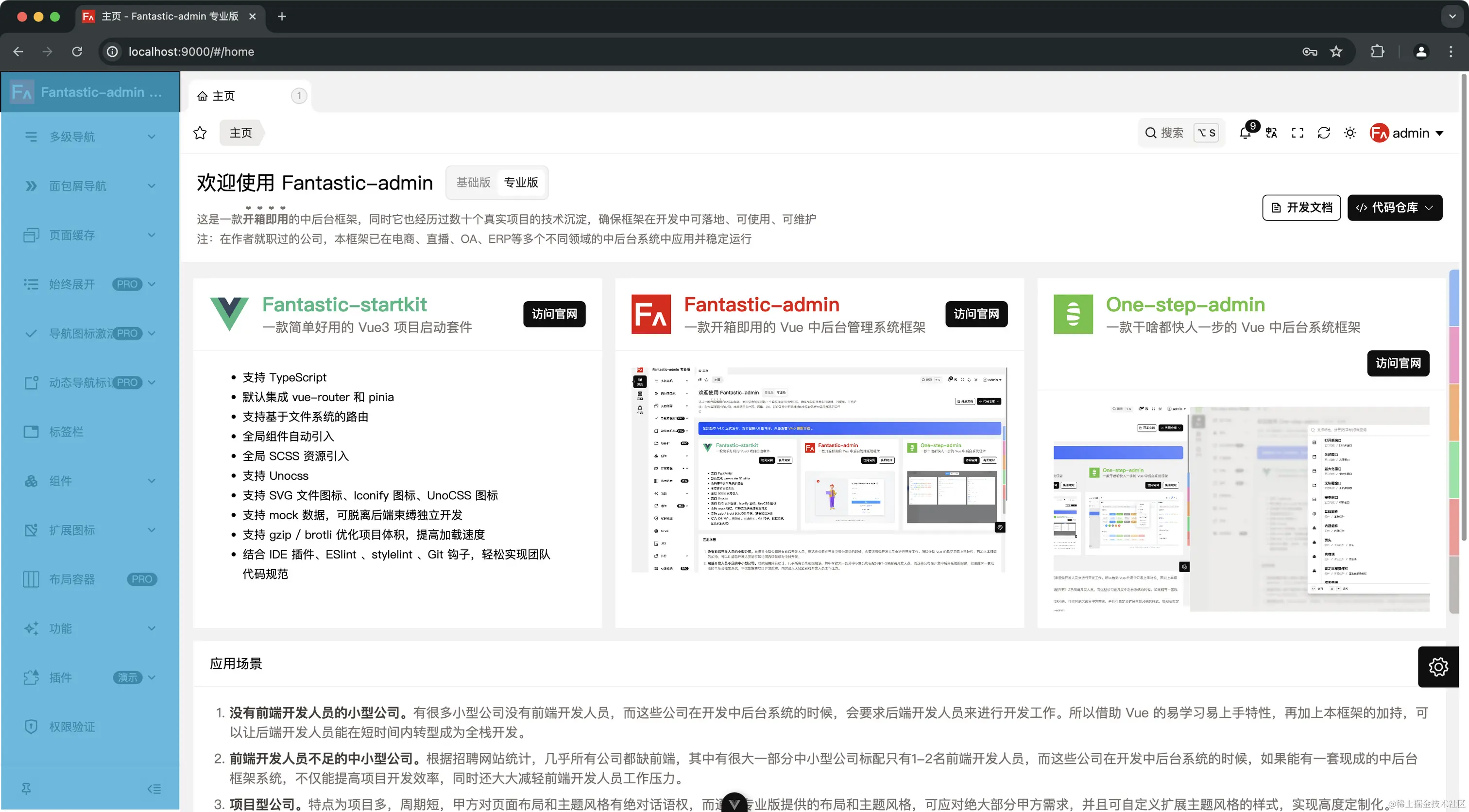
Task: Click the 主页 tab in tab bar
Action: click(223, 96)
